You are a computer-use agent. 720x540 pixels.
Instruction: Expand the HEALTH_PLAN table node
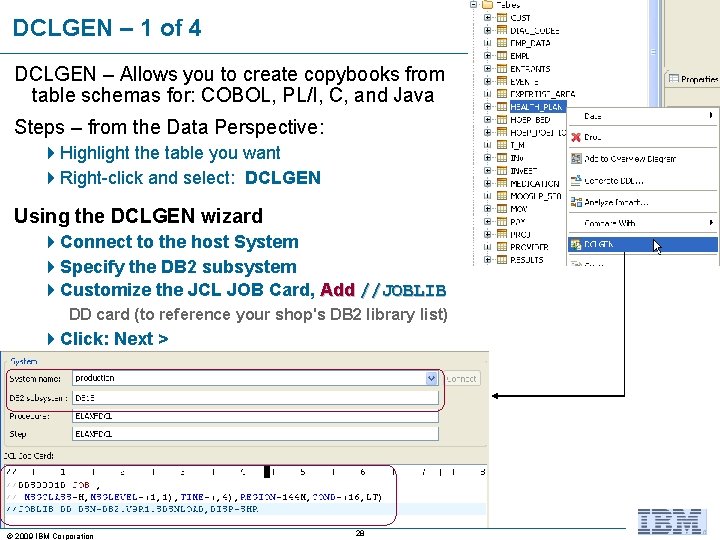tap(488, 107)
